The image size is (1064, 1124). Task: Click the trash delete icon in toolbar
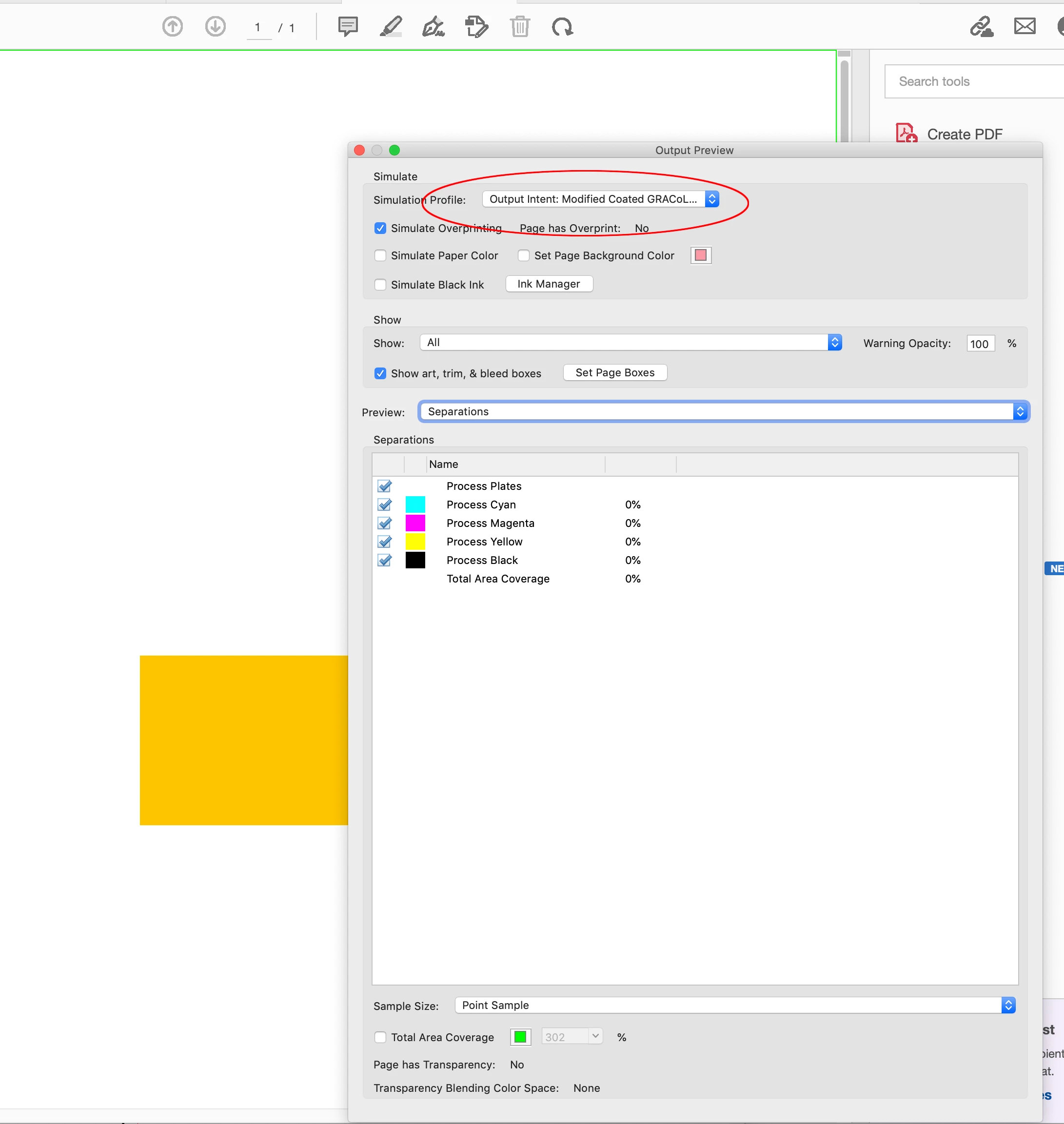point(519,27)
